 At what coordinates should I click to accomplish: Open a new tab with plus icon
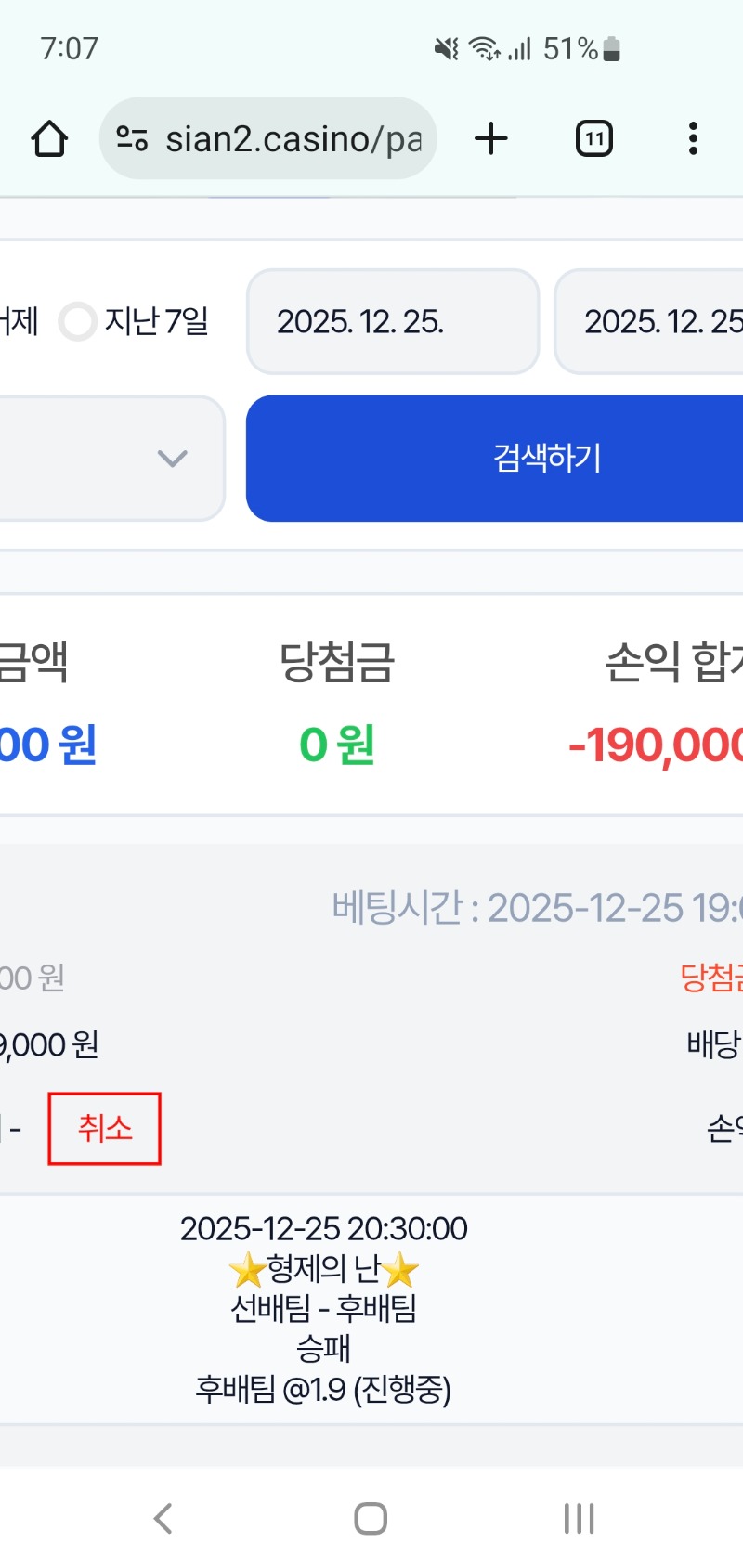tap(491, 139)
